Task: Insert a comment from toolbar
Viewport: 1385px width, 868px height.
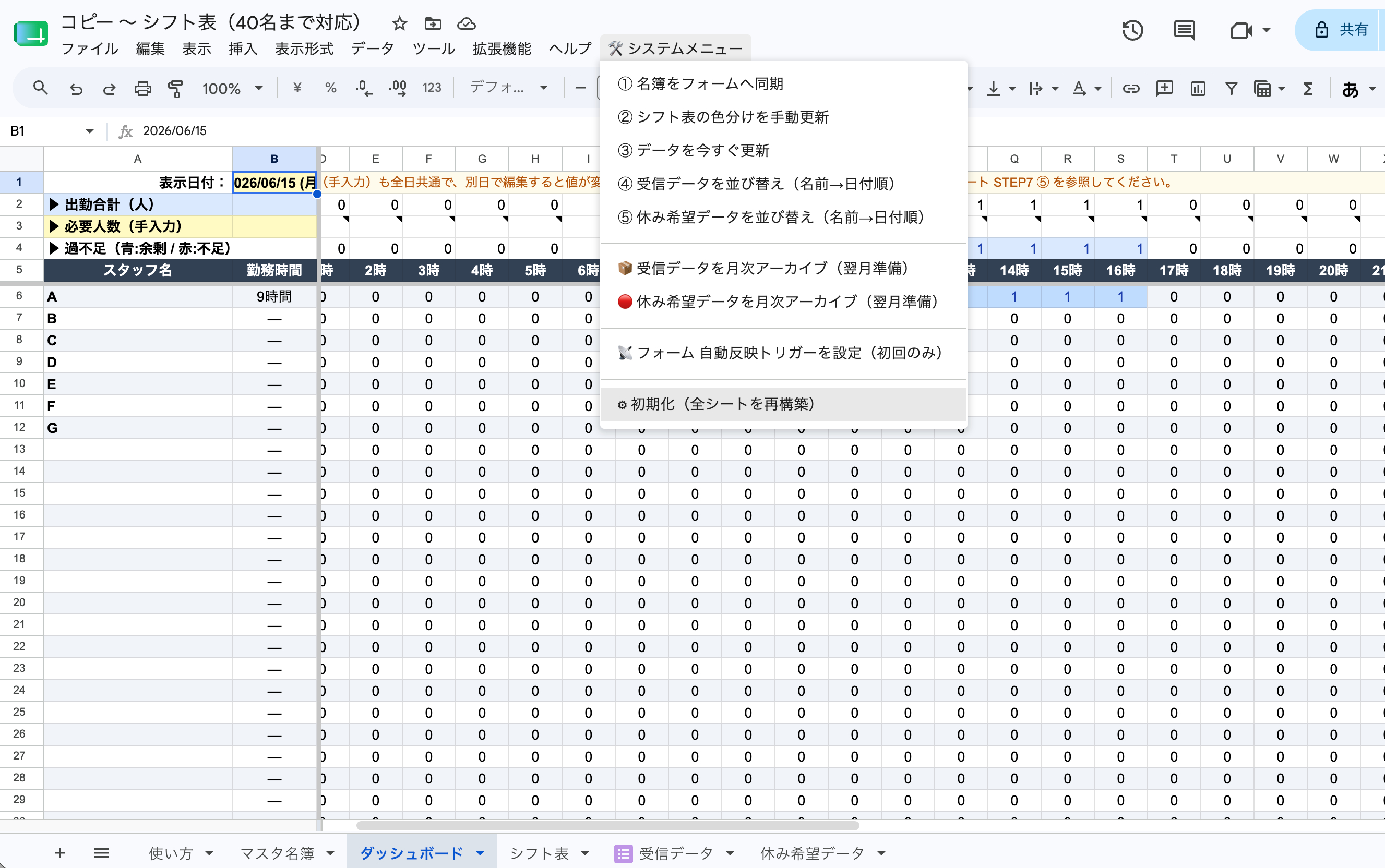Action: tap(1164, 88)
